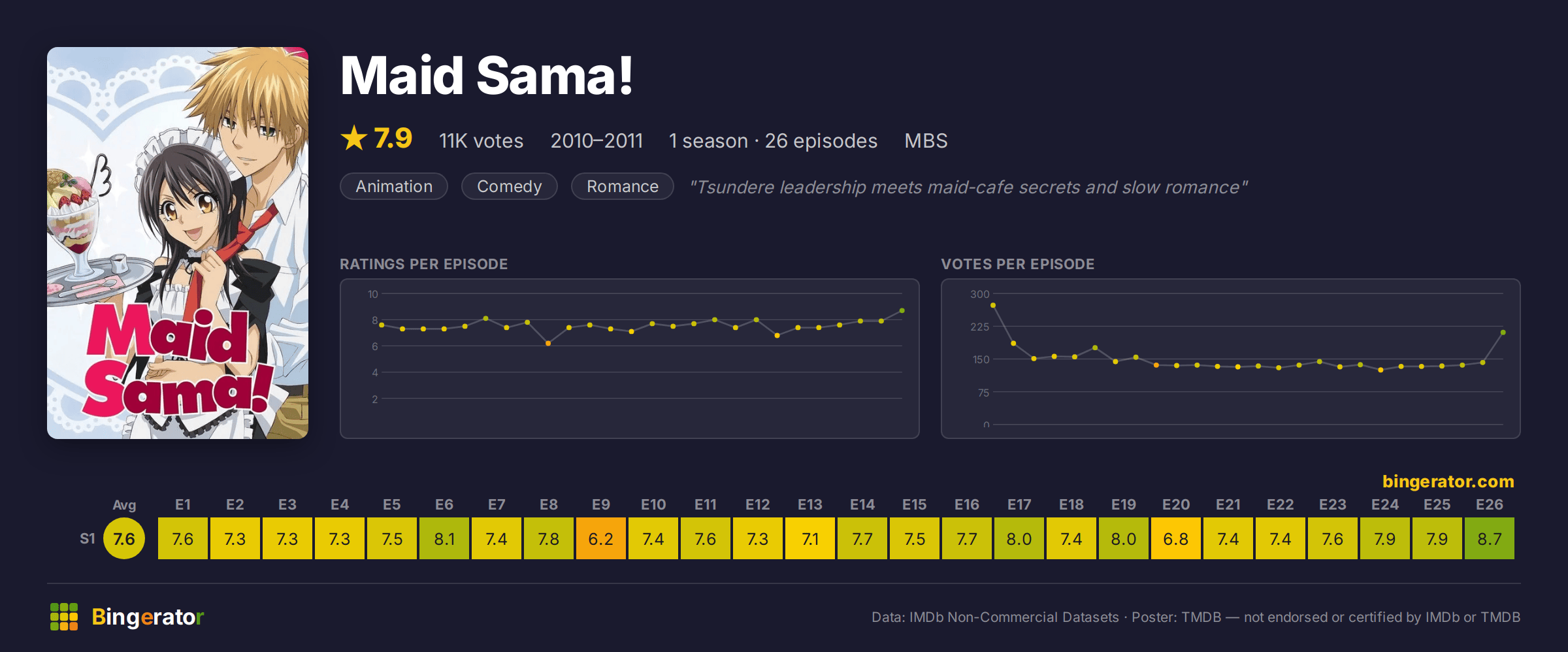Click the E9 rating cell 6.2
Image resolution: width=1568 pixels, height=652 pixels.
[601, 538]
